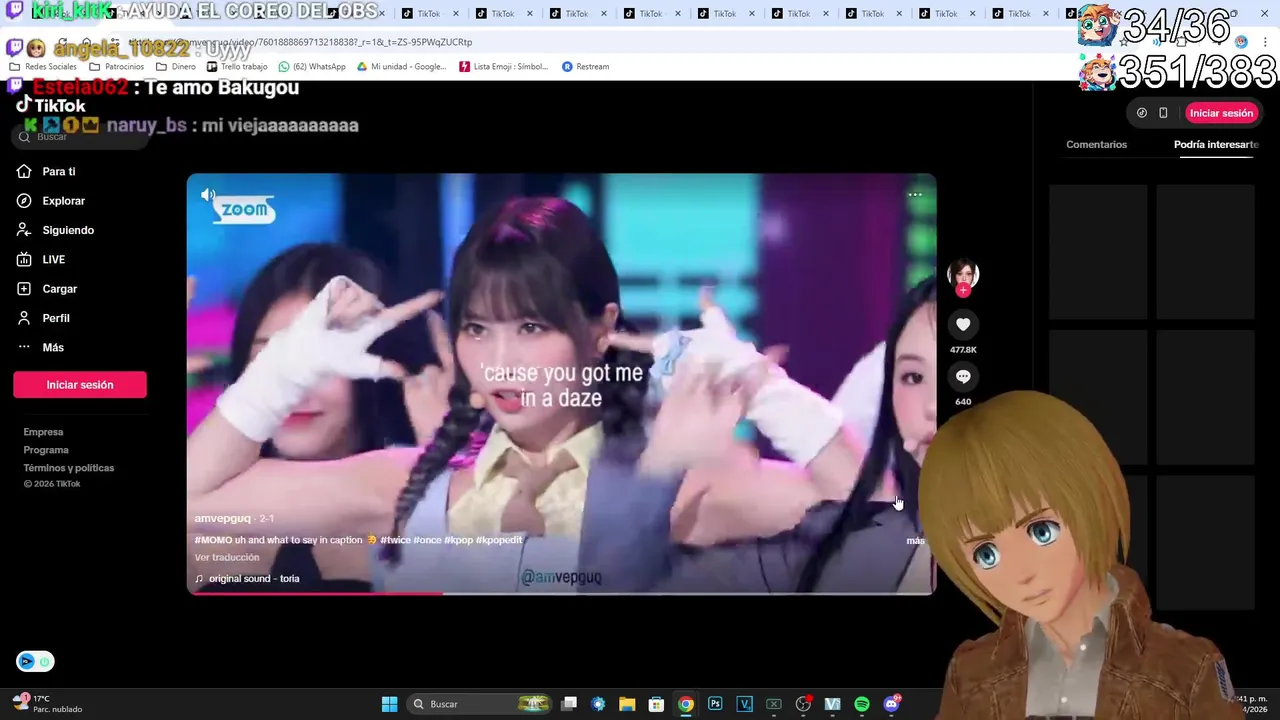Click the phone app icon in header
The height and width of the screenshot is (720, 1280).
tap(1163, 113)
